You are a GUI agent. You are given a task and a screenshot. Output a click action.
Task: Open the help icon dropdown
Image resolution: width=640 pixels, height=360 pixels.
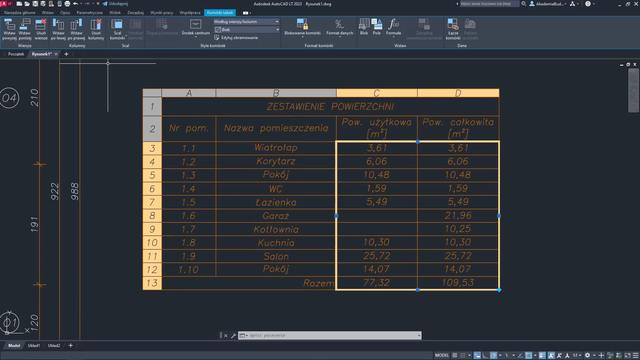[590, 4]
